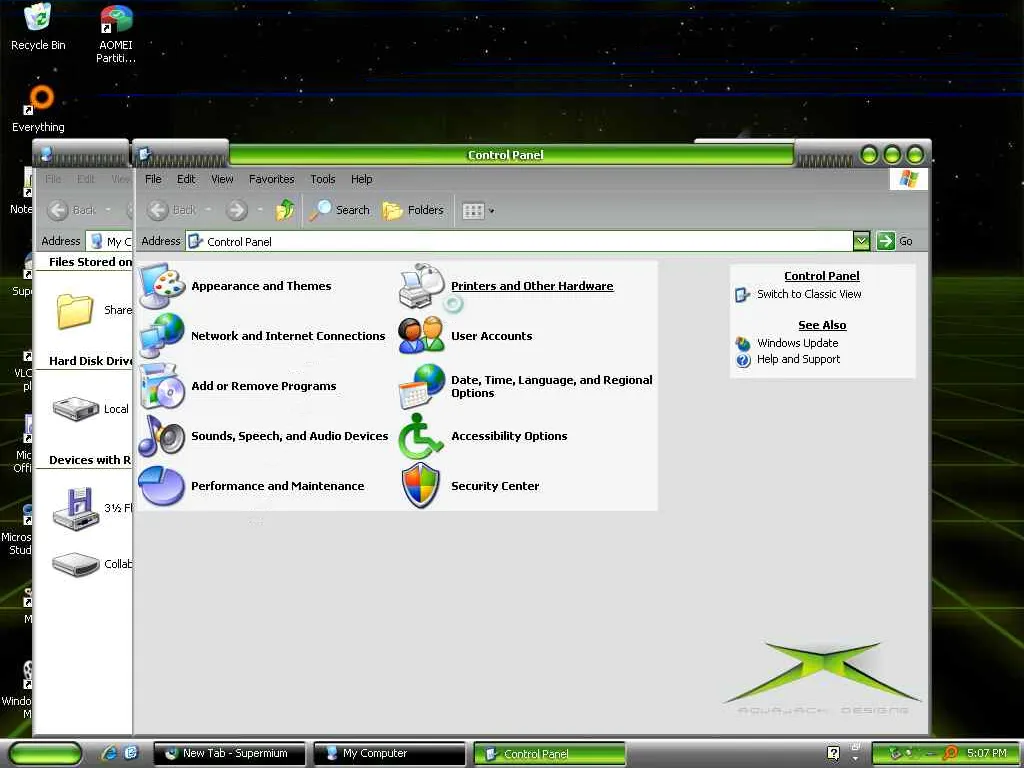
Task: Click the green Go arrow button
Action: click(x=886, y=241)
